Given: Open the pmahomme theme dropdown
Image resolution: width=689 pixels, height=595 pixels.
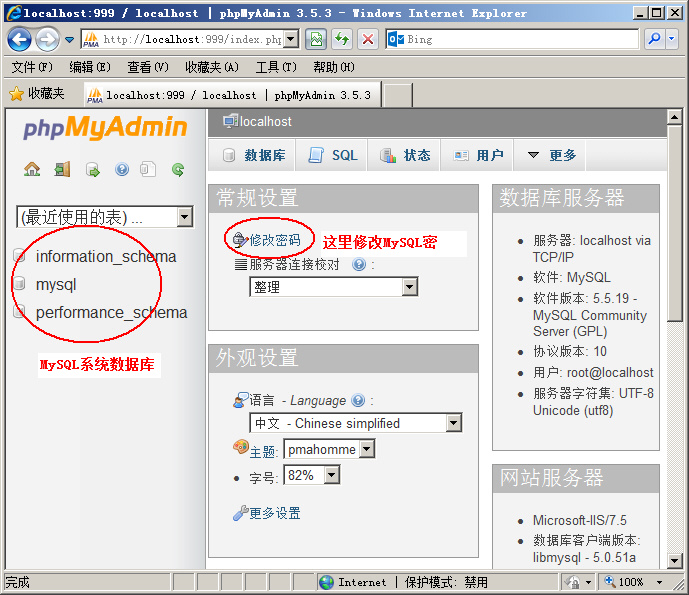Looking at the screenshot, I should 366,449.
